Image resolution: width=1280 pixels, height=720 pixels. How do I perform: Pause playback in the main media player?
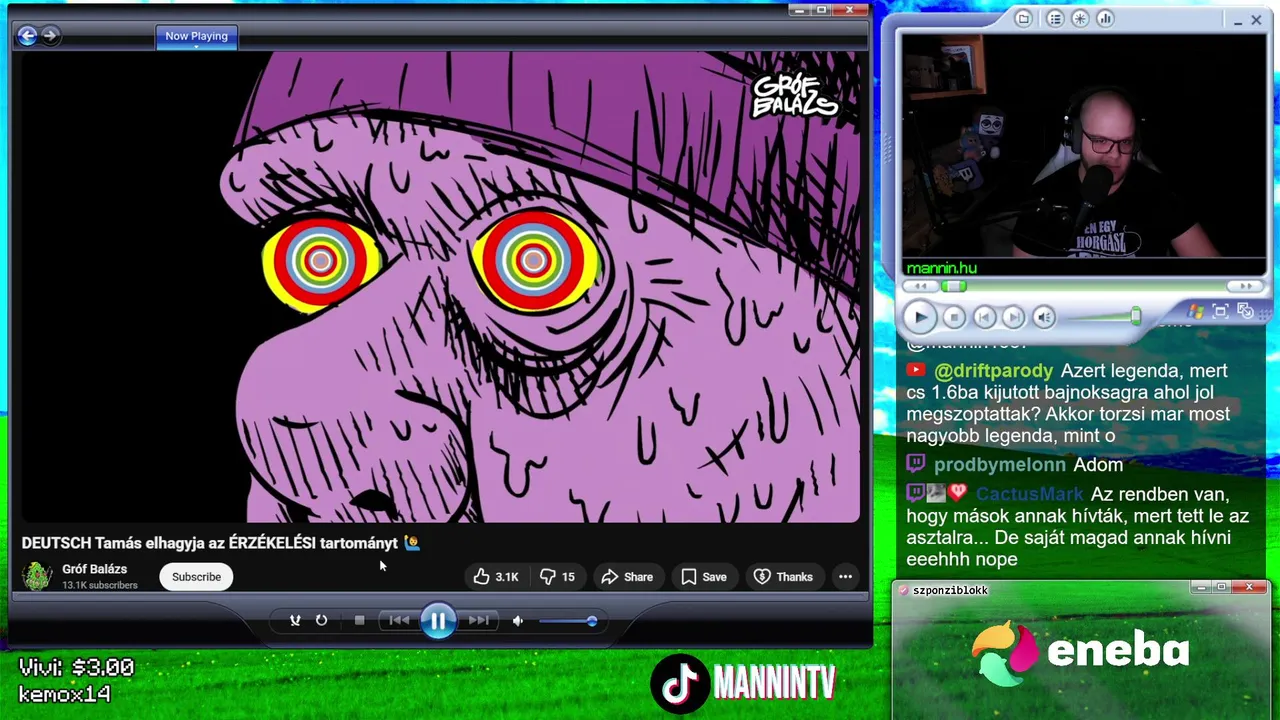click(x=438, y=621)
